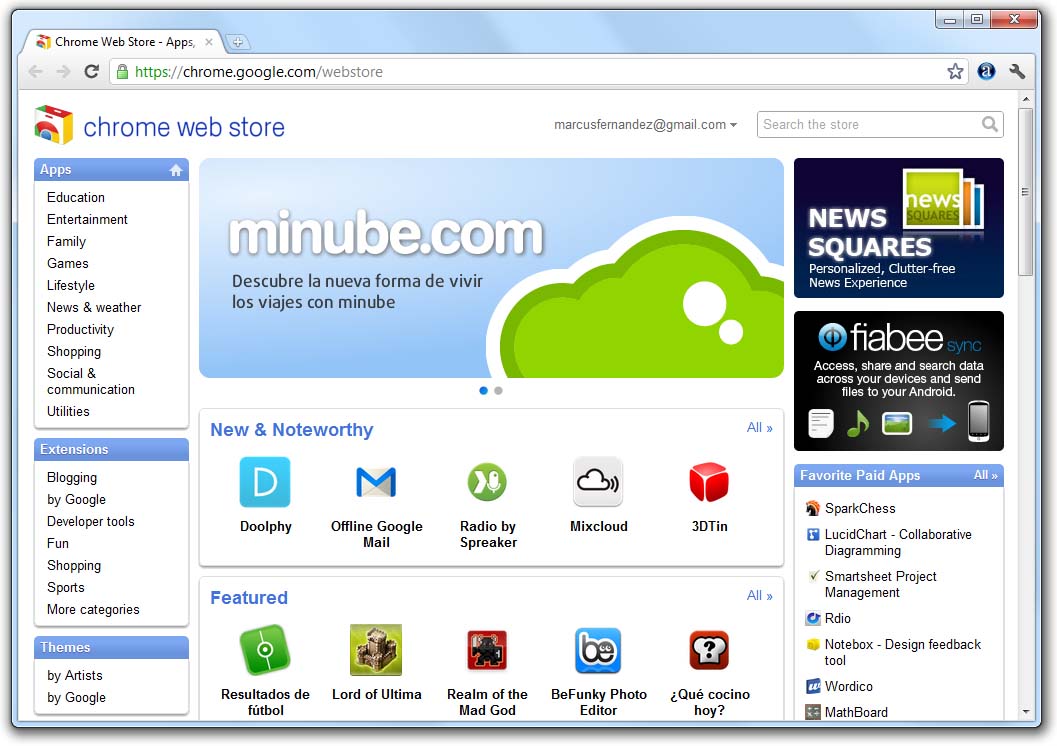Click the SparkChess icon in paid apps
1057x746 pixels.
coord(813,508)
